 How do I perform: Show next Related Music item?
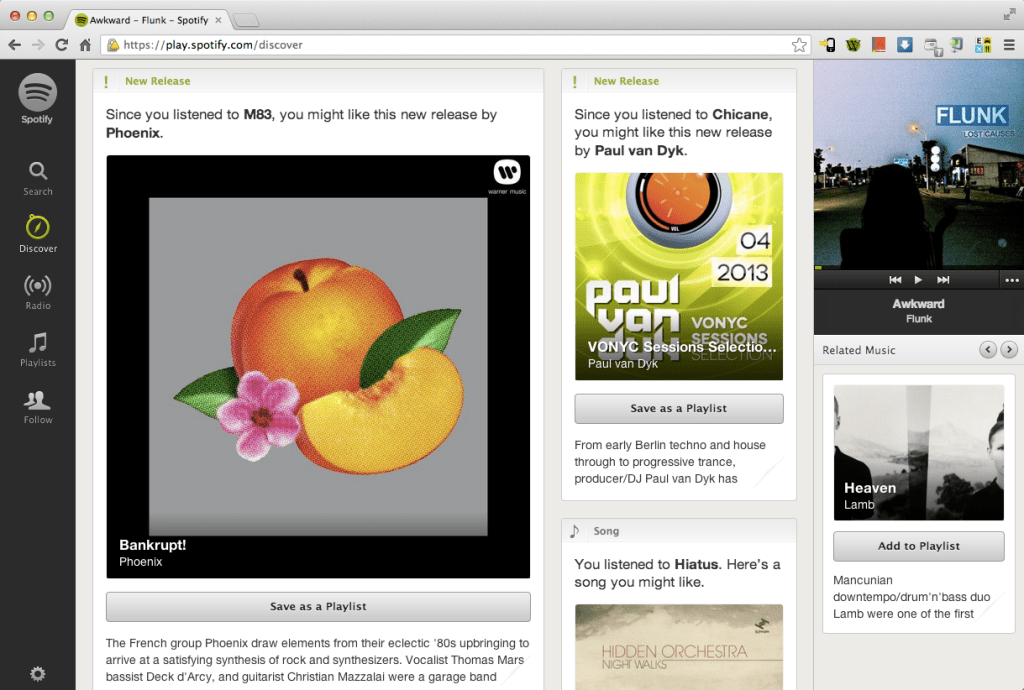pos(1009,349)
